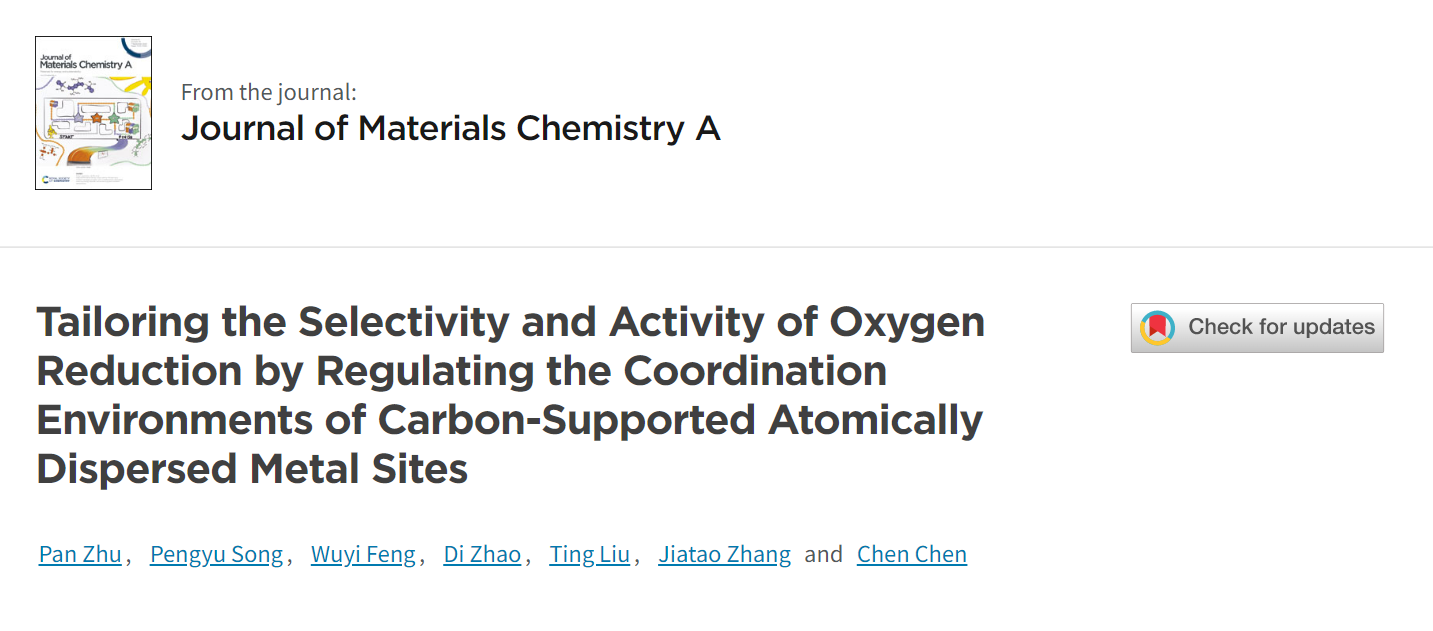Click the Crossmark bookmark icon
The width and height of the screenshot is (1433, 631).
(x=1159, y=327)
